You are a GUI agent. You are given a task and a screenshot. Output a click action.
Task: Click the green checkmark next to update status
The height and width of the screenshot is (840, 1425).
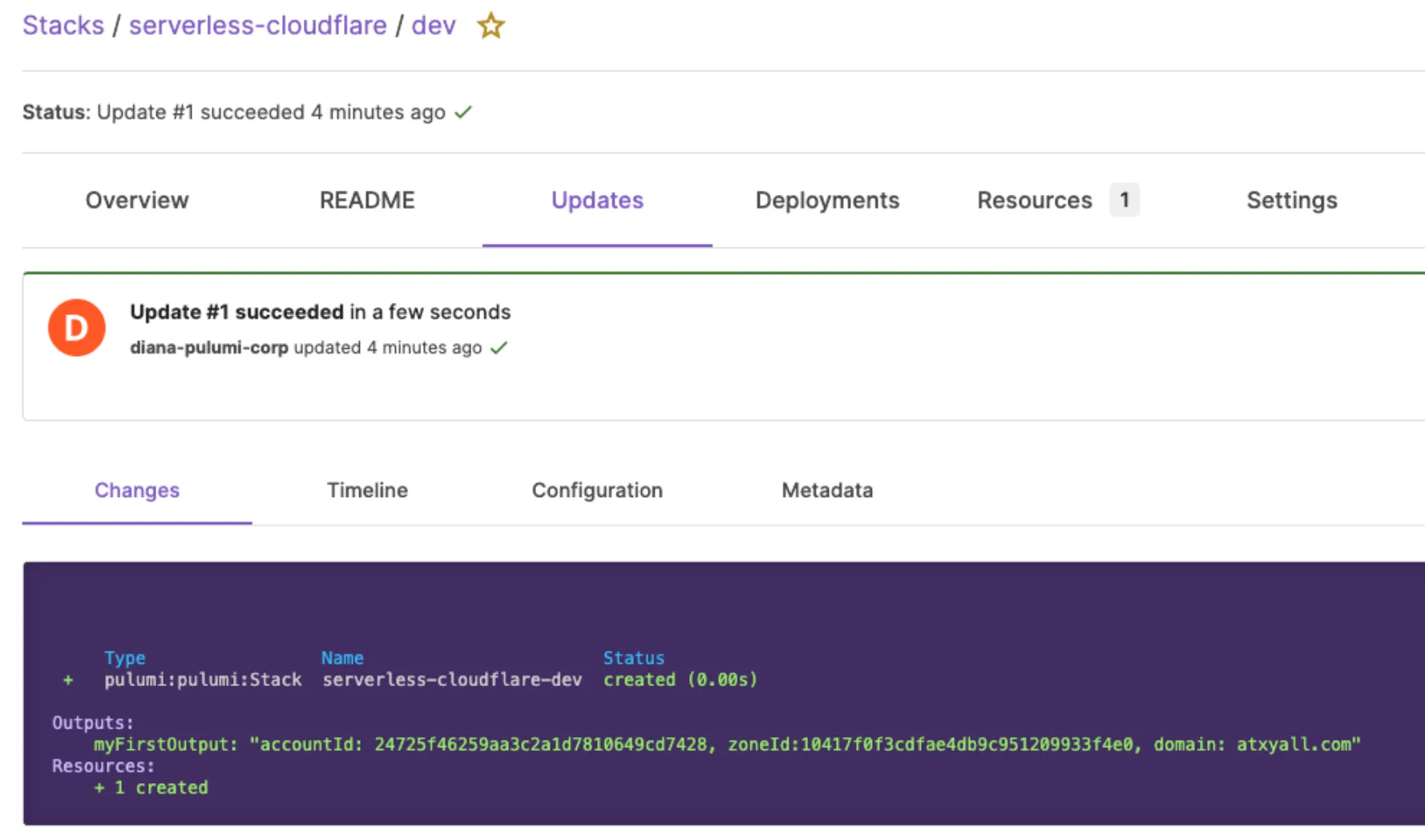tap(463, 113)
